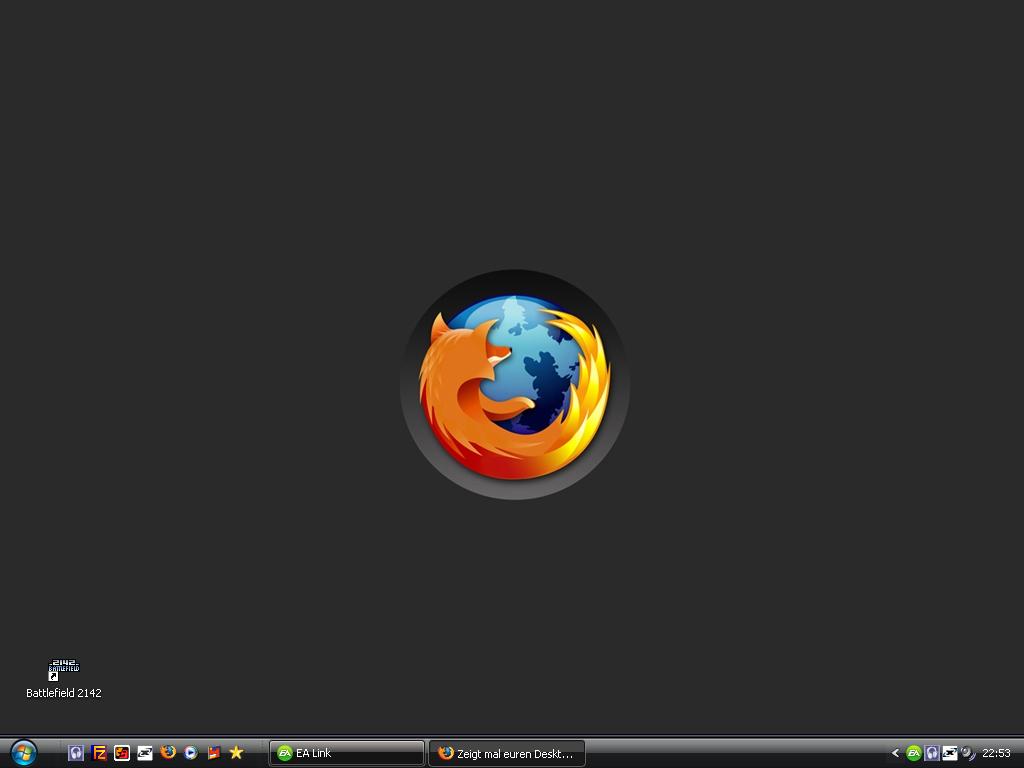Select the Battlefield 2142 desktop shortcut icon

pos(64,670)
